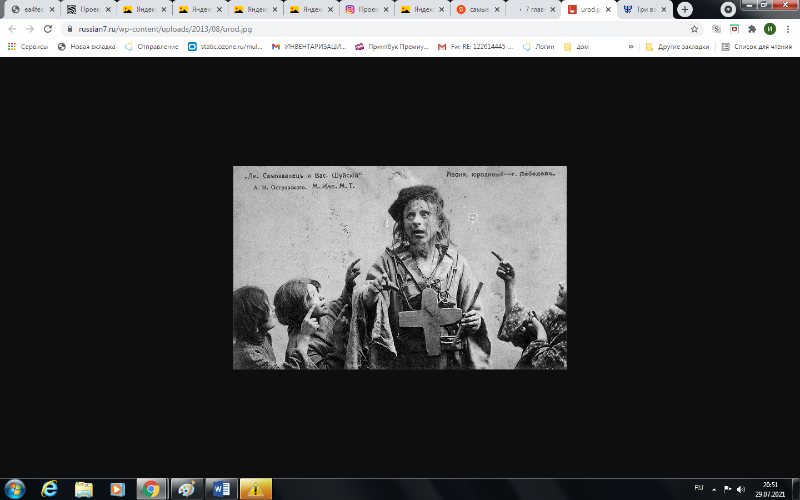Open the S extension icon in toolbar
The image size is (800, 500).
(x=716, y=29)
